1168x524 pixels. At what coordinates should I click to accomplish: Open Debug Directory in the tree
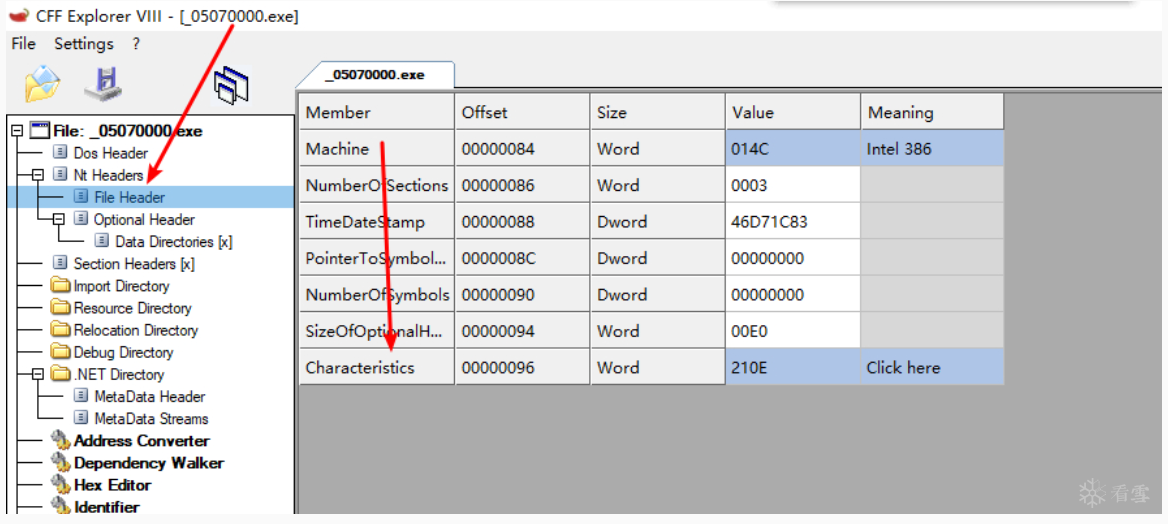pos(124,352)
